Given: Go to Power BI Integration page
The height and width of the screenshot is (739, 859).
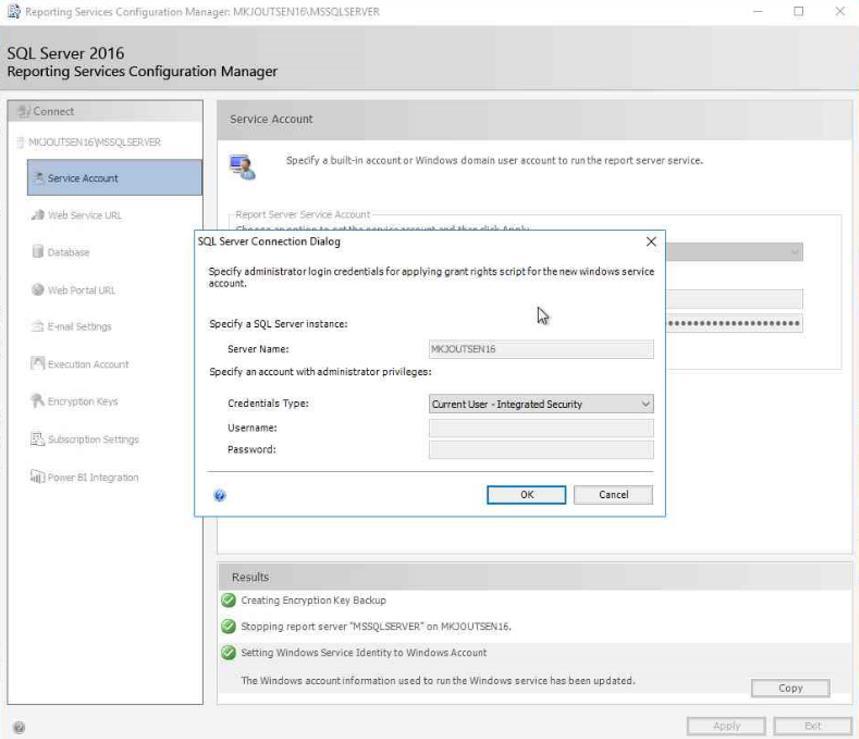Looking at the screenshot, I should [x=93, y=477].
